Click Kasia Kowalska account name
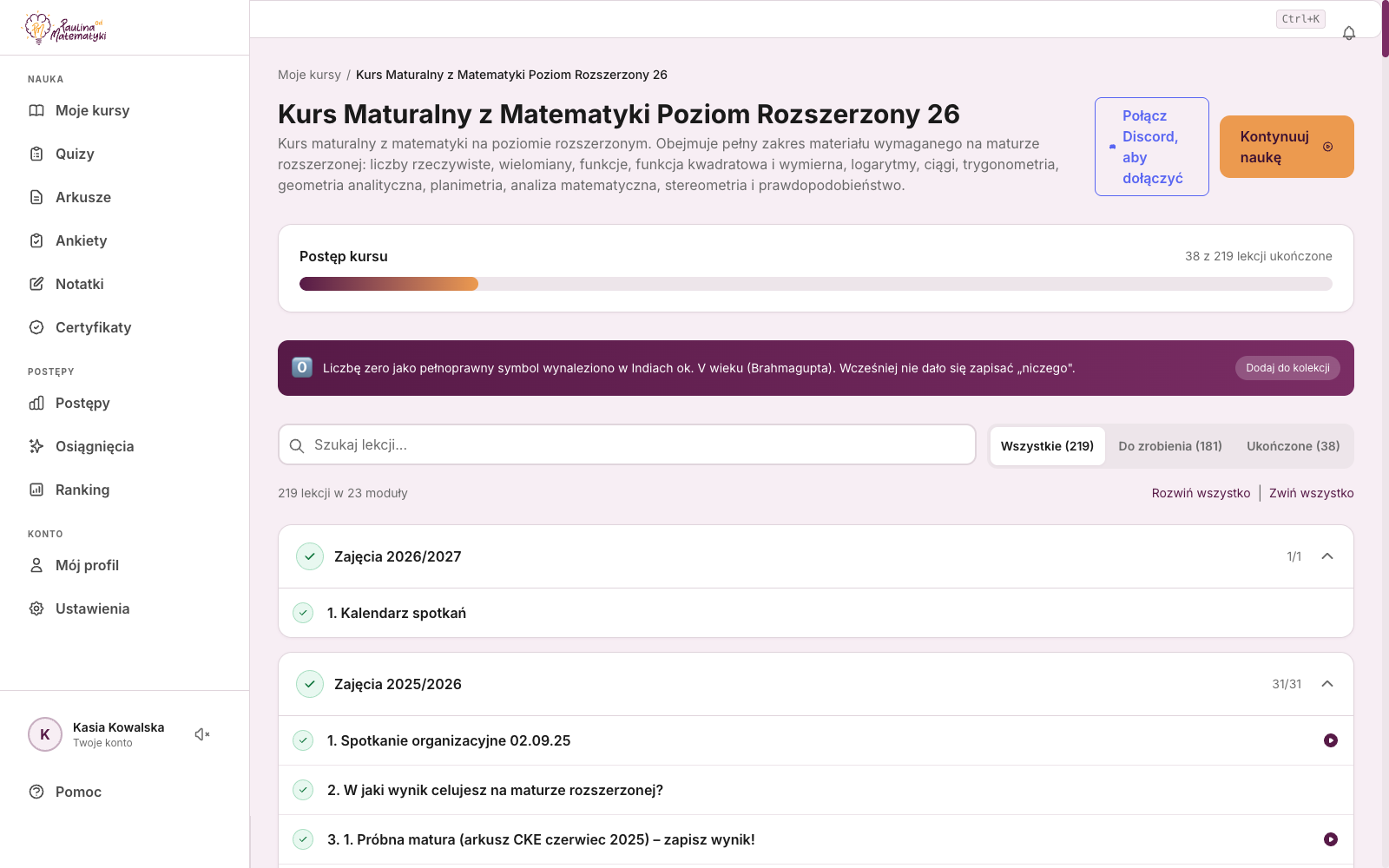 [118, 727]
